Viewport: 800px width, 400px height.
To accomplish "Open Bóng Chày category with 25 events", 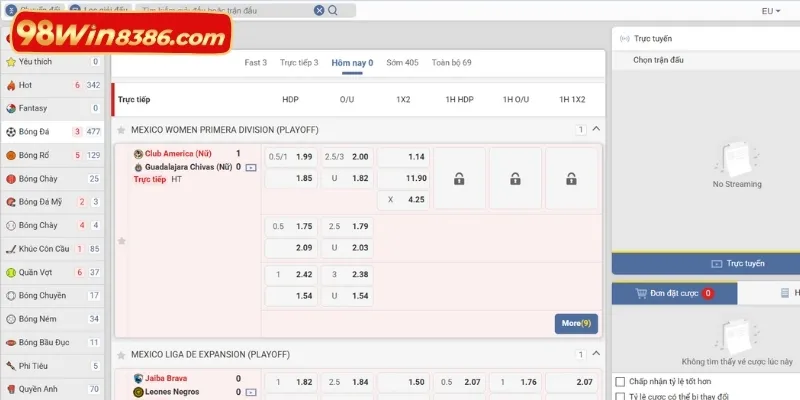I will coord(52,179).
